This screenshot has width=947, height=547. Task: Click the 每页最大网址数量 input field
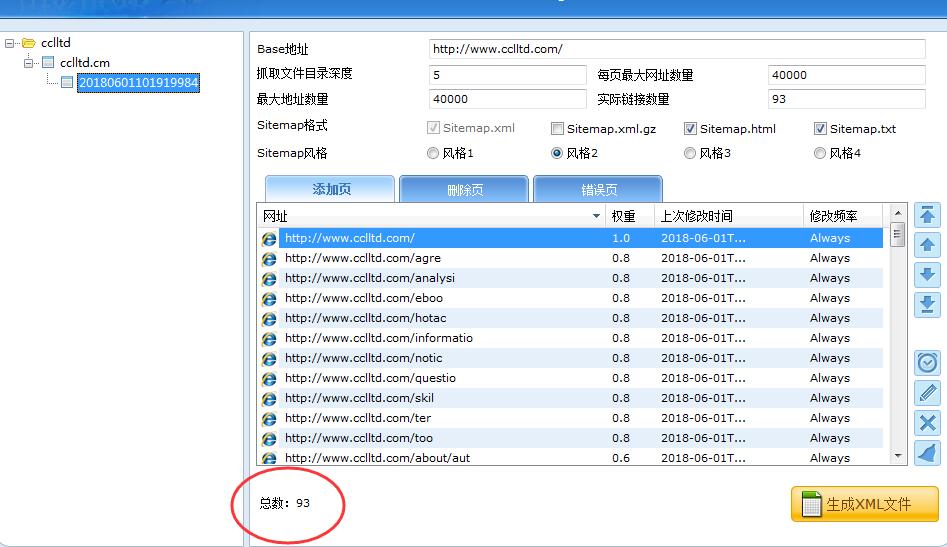pyautogui.click(x=847, y=75)
